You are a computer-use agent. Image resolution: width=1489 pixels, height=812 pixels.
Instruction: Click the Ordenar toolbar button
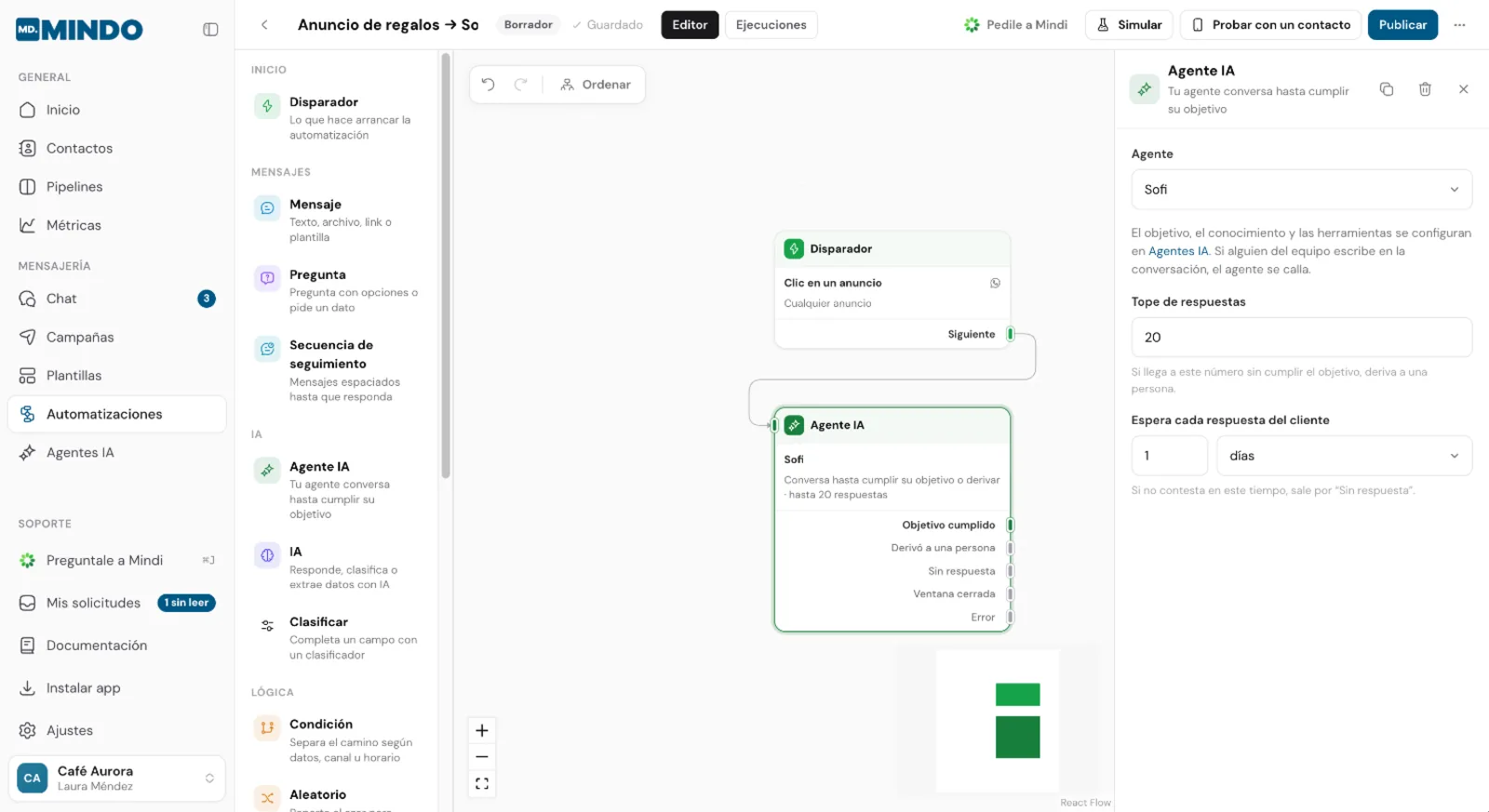point(596,85)
